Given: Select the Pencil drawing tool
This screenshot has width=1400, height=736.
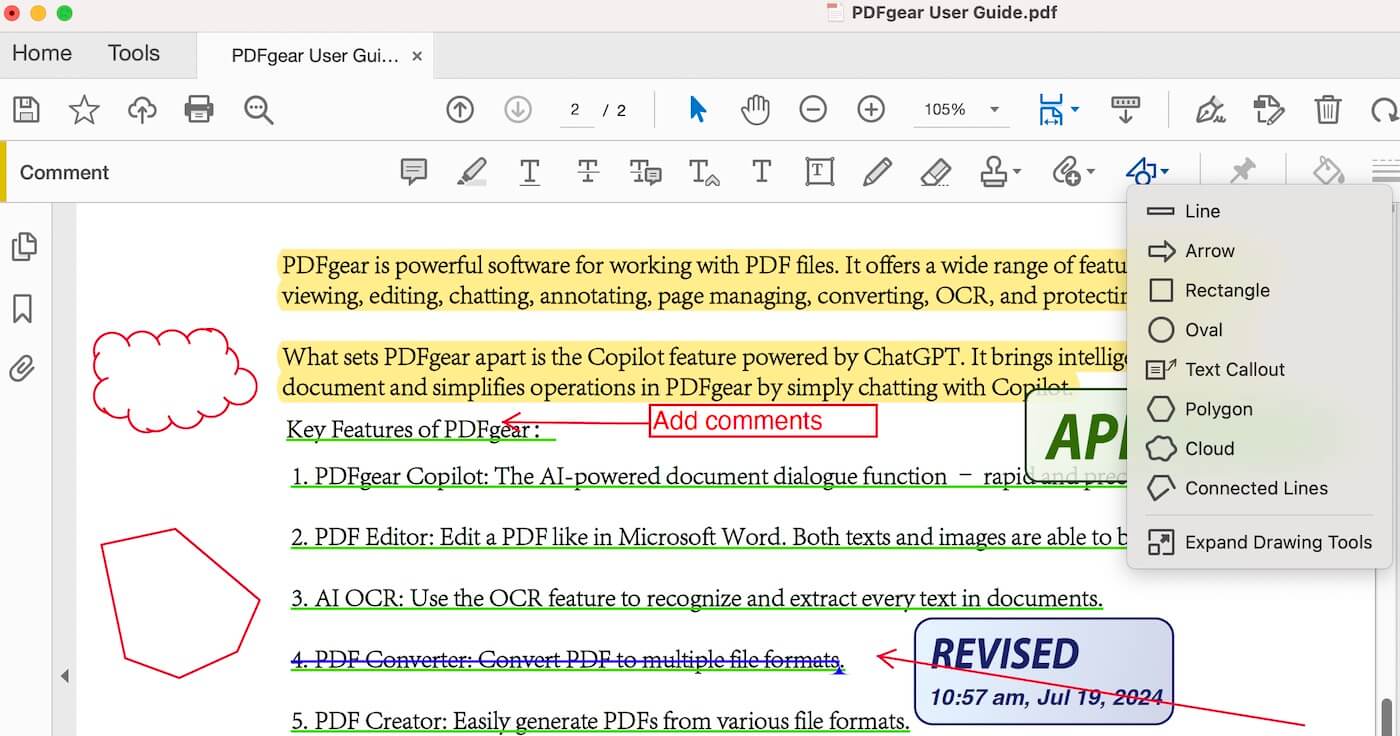Looking at the screenshot, I should (x=877, y=171).
